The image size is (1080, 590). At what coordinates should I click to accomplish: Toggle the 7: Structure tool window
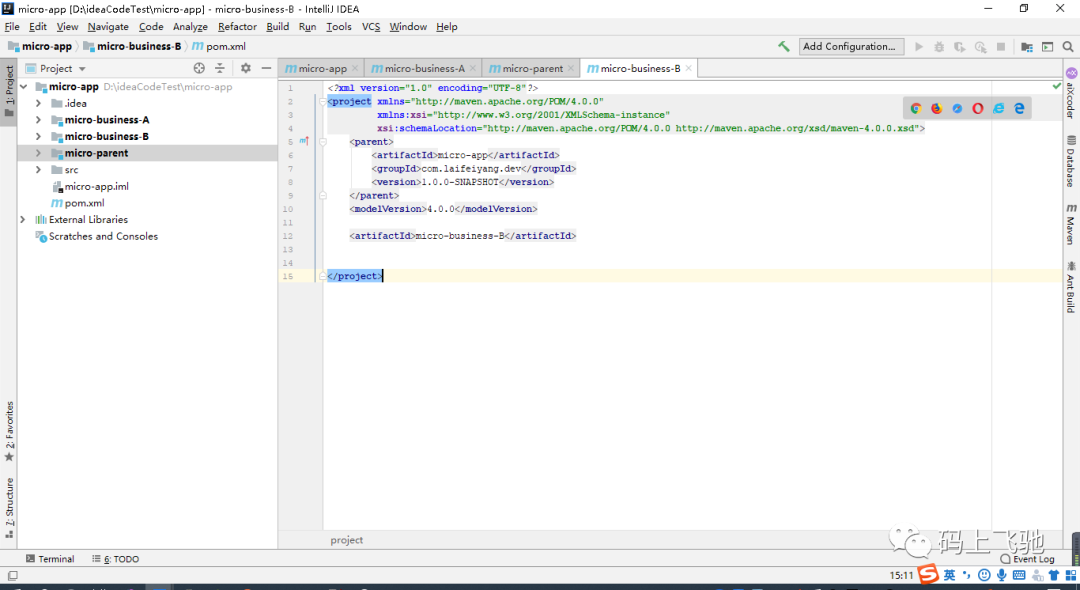point(9,507)
